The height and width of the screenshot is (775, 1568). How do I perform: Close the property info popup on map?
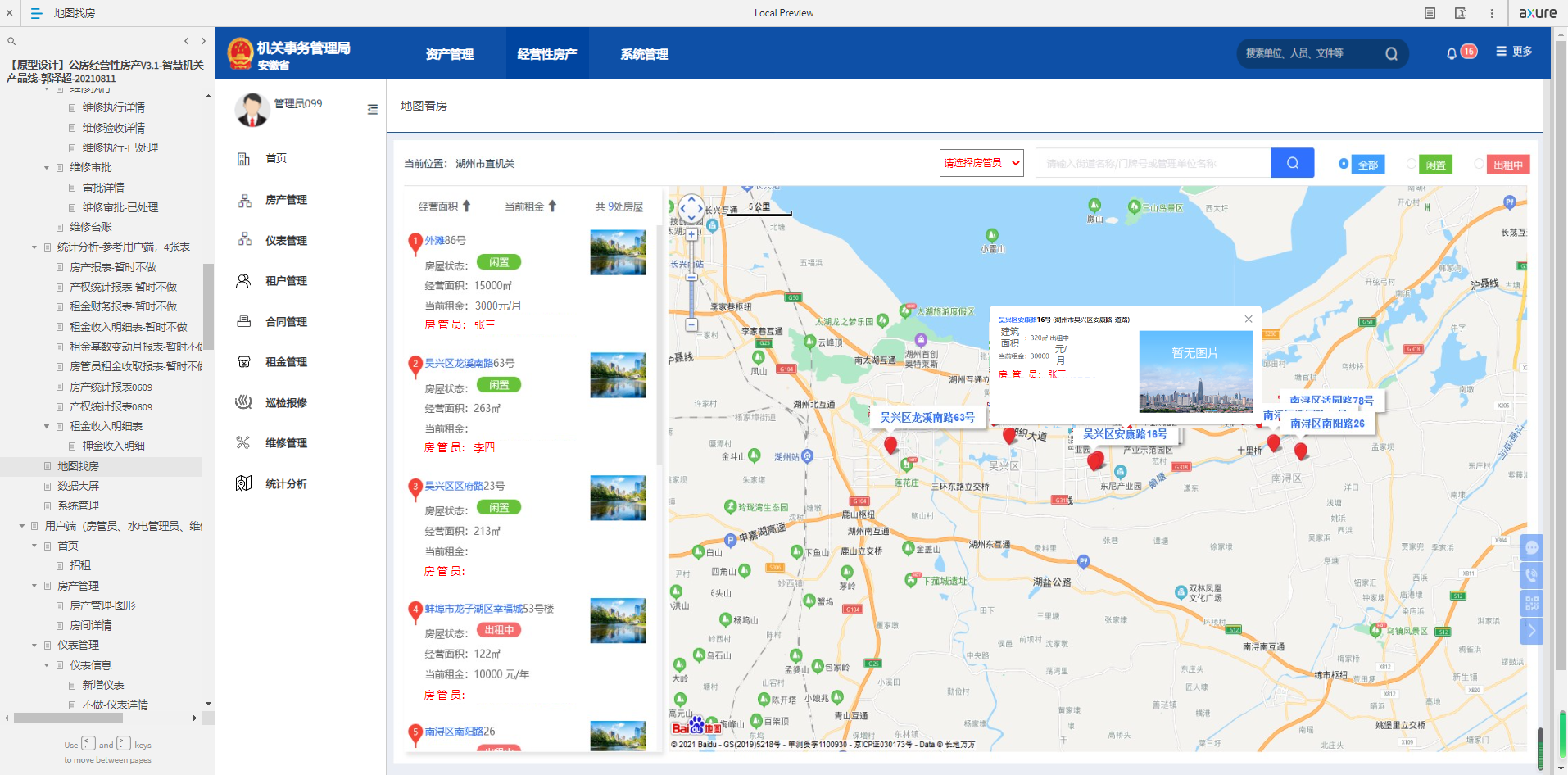pos(1249,319)
